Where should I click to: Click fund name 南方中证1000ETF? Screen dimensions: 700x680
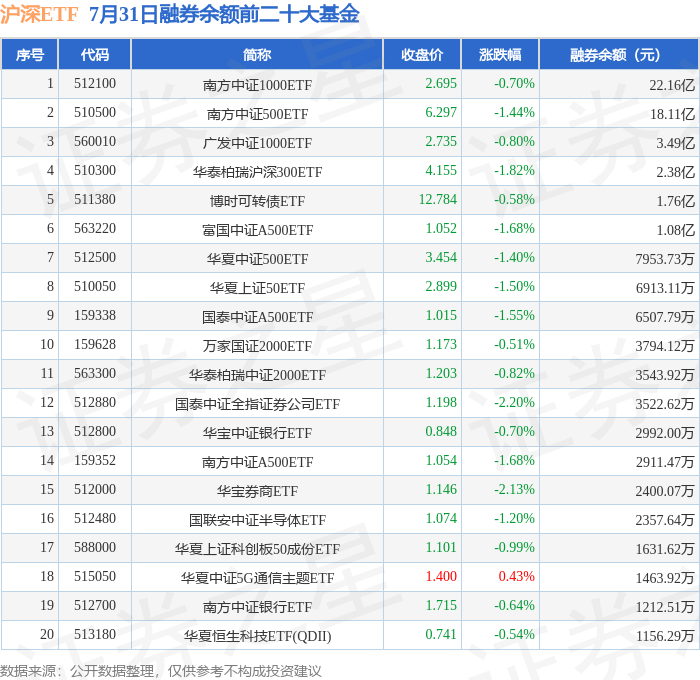pos(257,85)
